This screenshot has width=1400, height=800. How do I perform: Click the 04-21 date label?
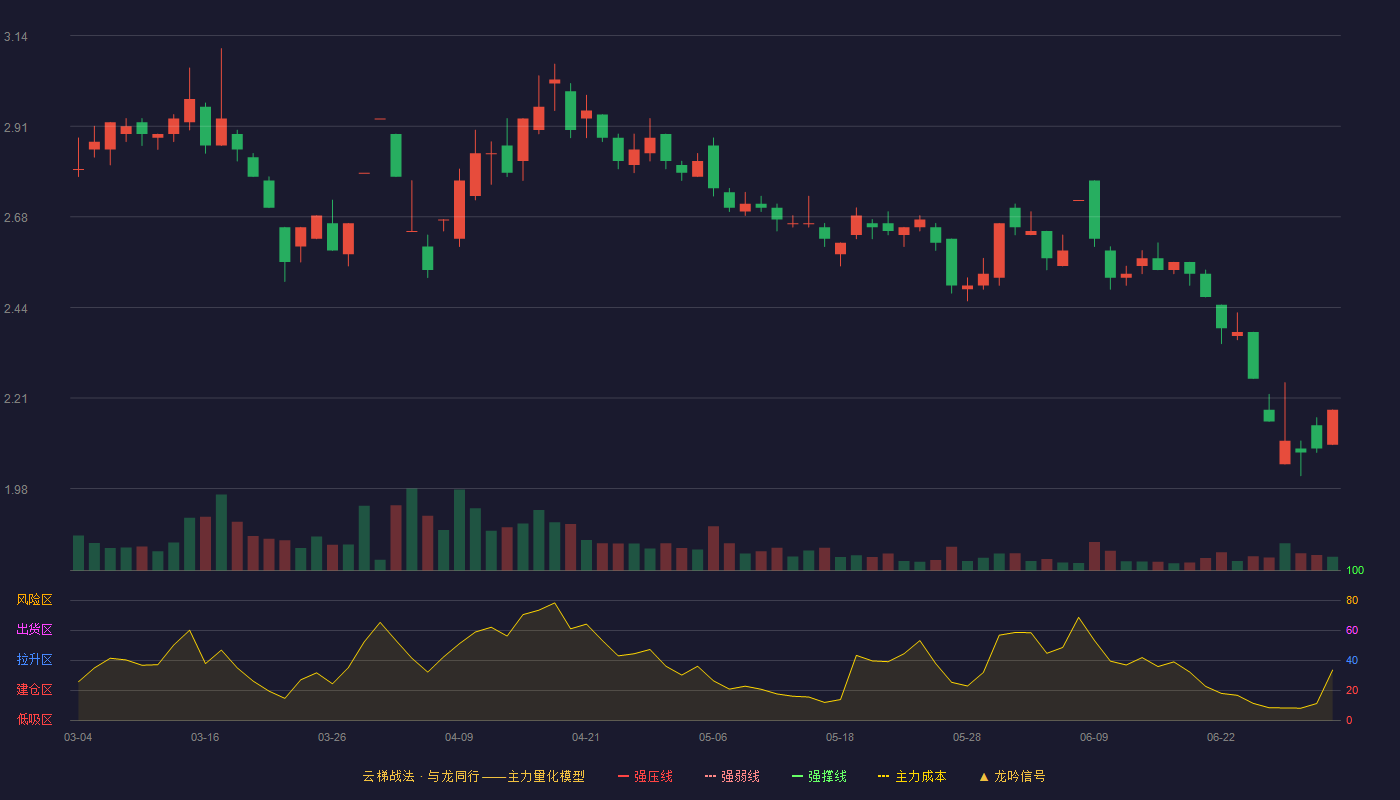586,737
